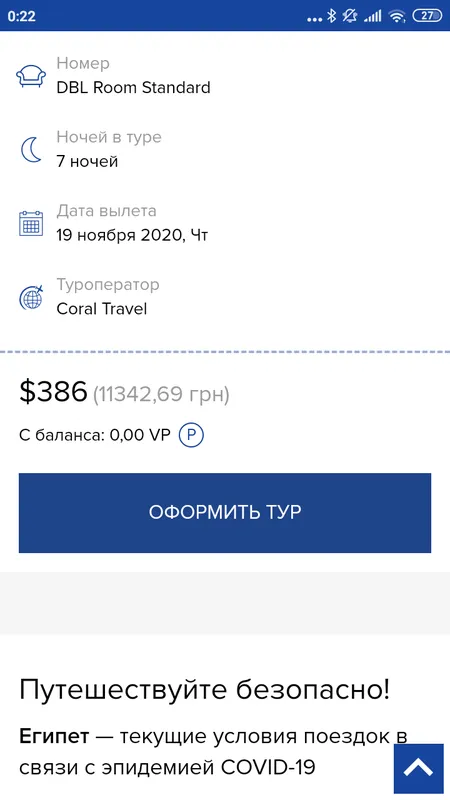Tap the $386 tour price

point(53,392)
